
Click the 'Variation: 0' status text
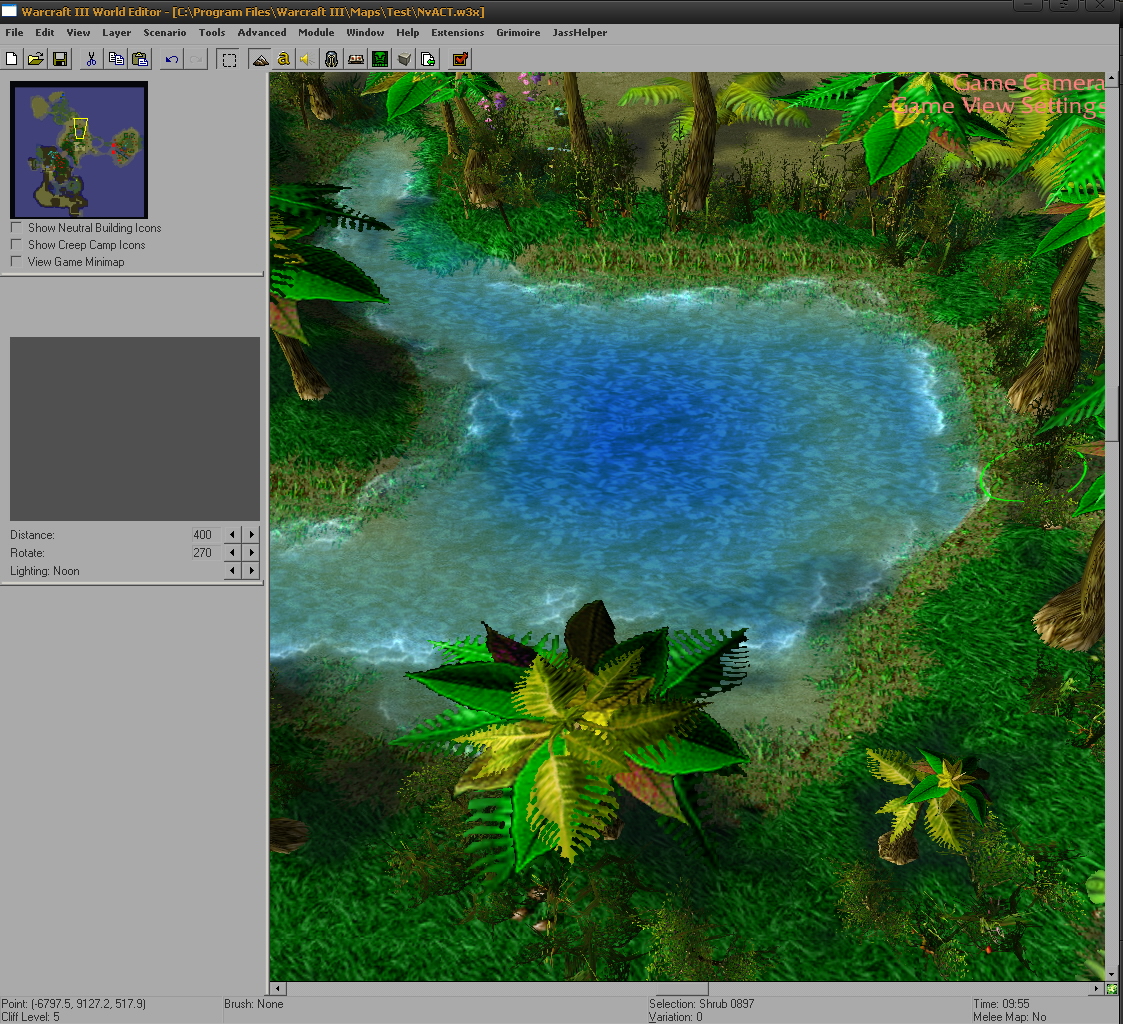[675, 1017]
